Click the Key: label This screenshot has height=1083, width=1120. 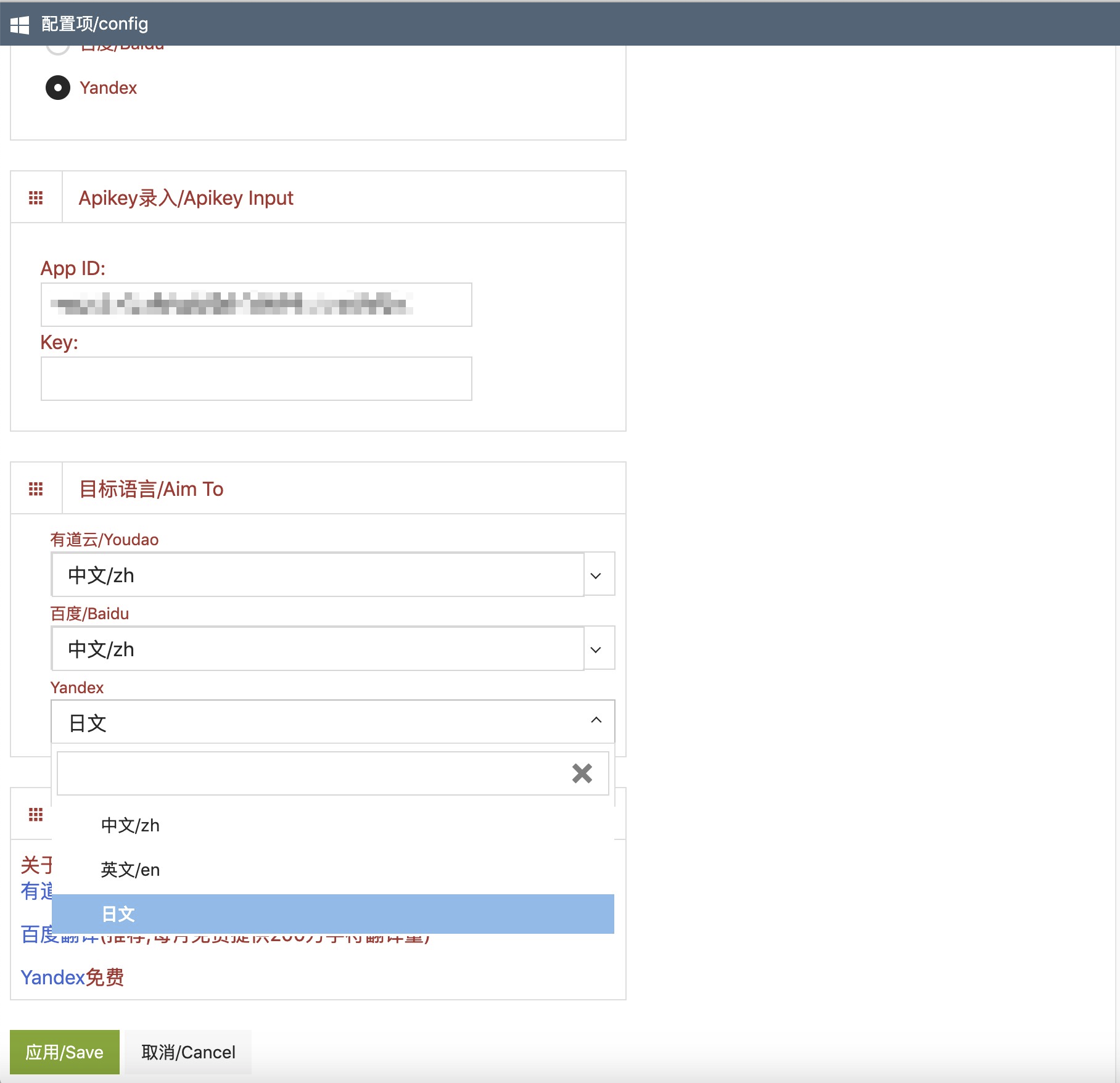[59, 342]
